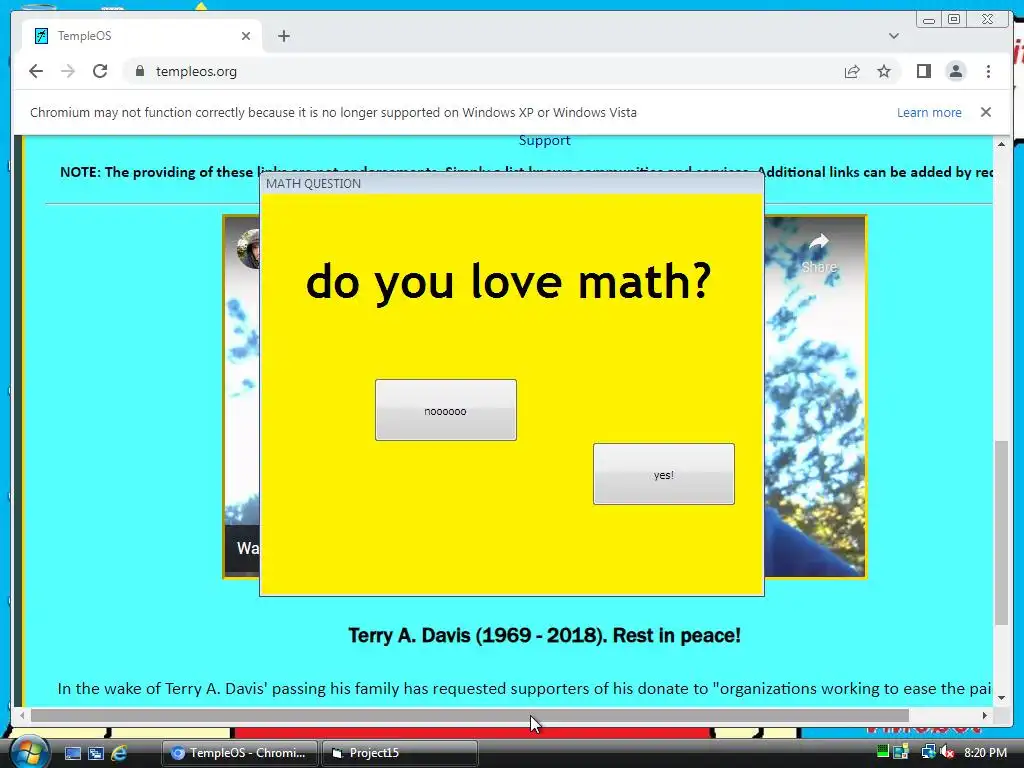
Task: Maximize the Chromium window
Action: coord(954,19)
